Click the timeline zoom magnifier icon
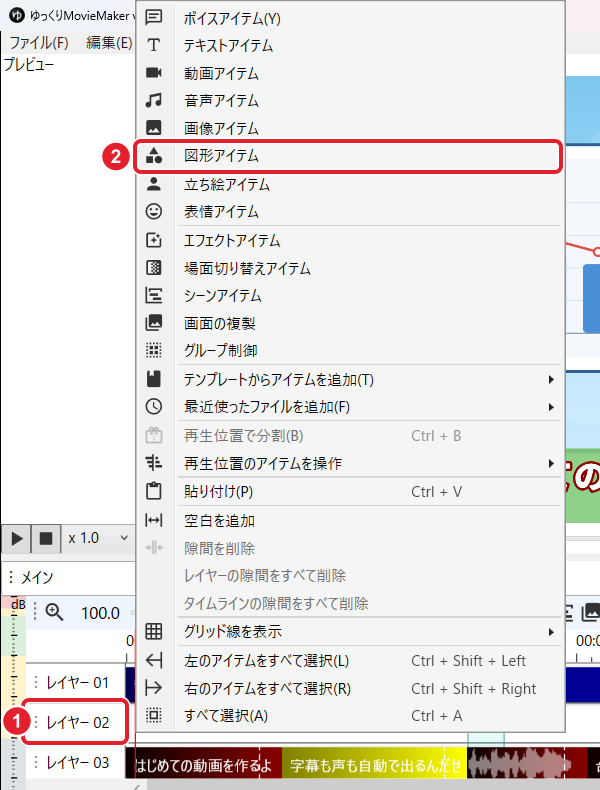This screenshot has height=790, width=600. click(54, 613)
